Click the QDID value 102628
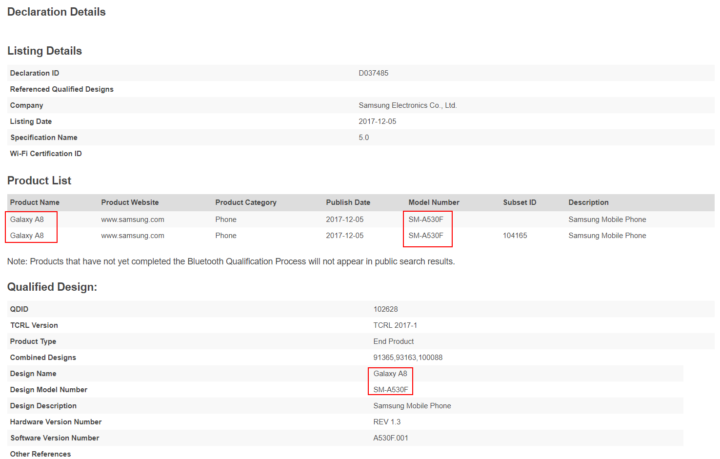 click(x=385, y=309)
